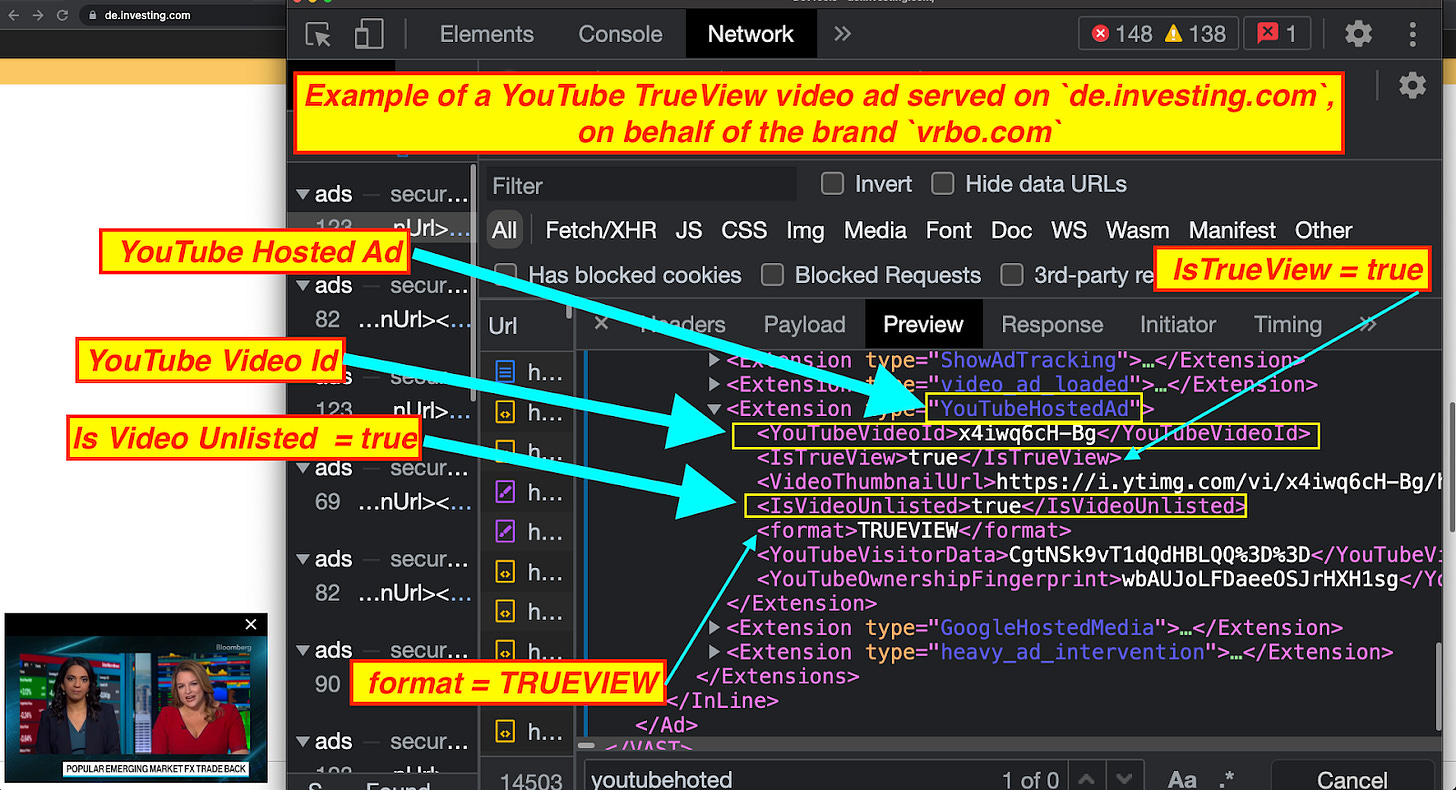
Task: Check Blocked Requests
Action: pyautogui.click(x=772, y=274)
